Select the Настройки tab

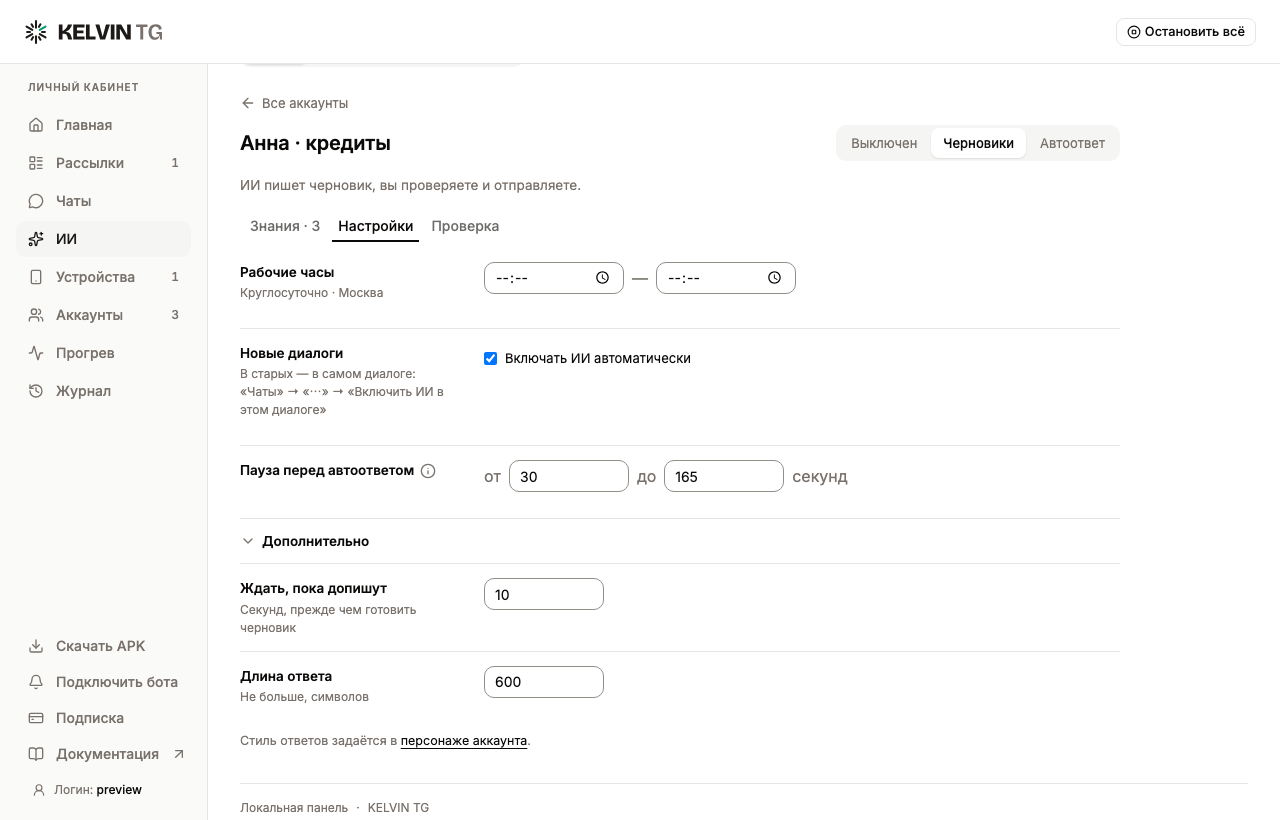click(376, 226)
